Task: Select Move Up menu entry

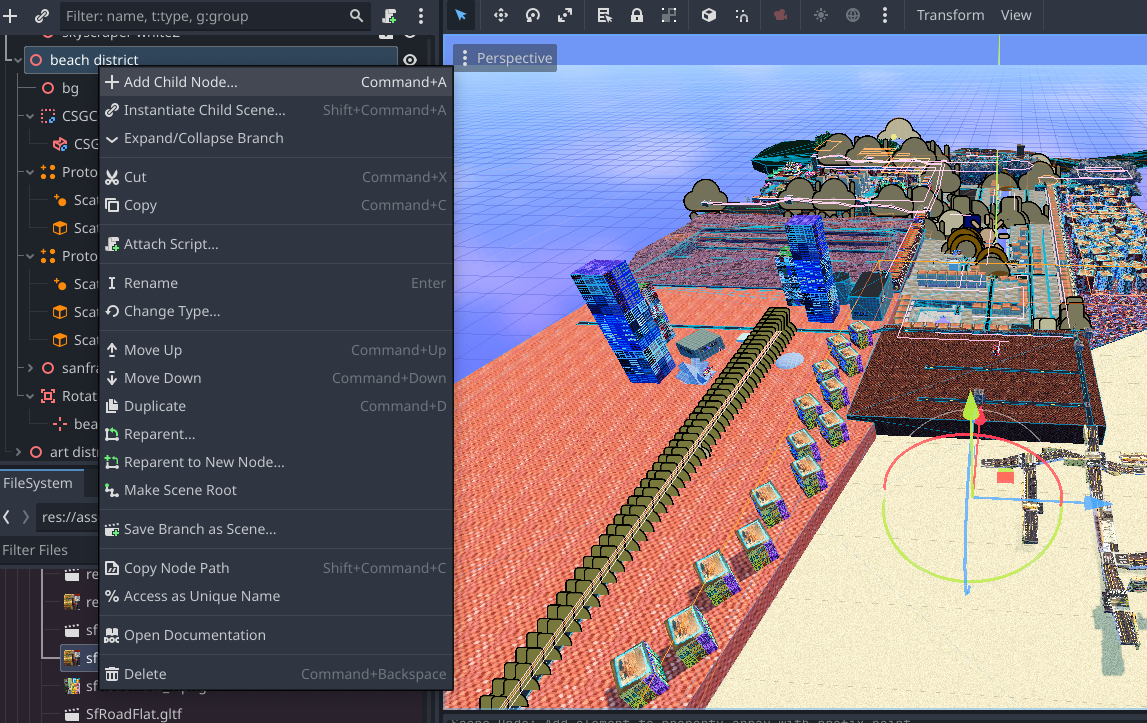Action: click(276, 350)
